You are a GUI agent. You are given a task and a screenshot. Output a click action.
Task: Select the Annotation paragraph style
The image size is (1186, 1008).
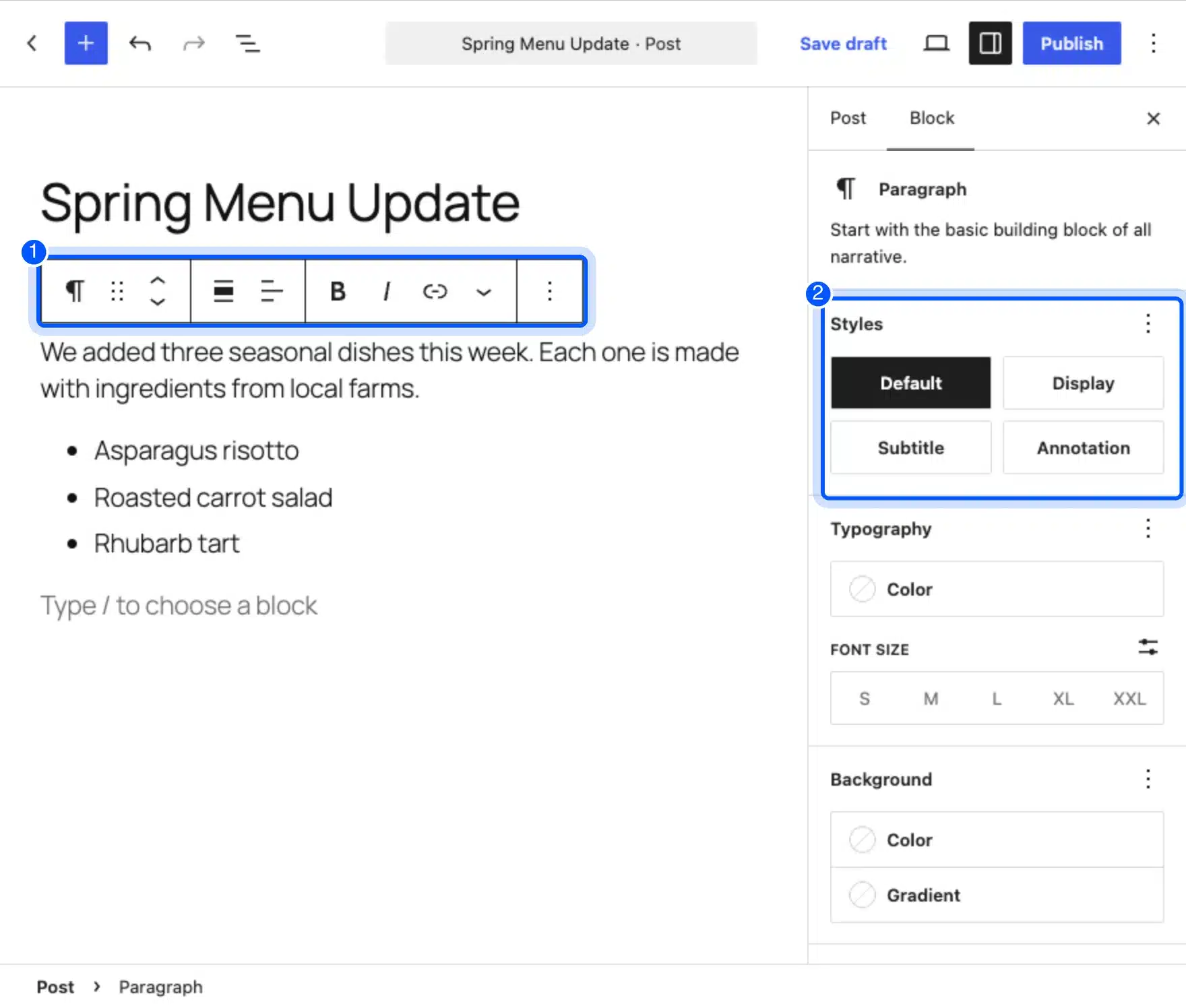click(1083, 447)
